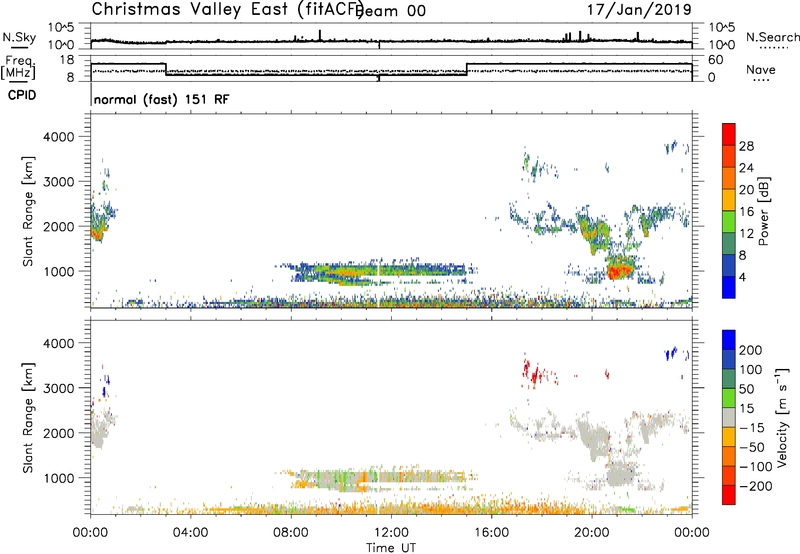
Task: Click the "1000" tick on velocity panel
Action: pos(59,478)
